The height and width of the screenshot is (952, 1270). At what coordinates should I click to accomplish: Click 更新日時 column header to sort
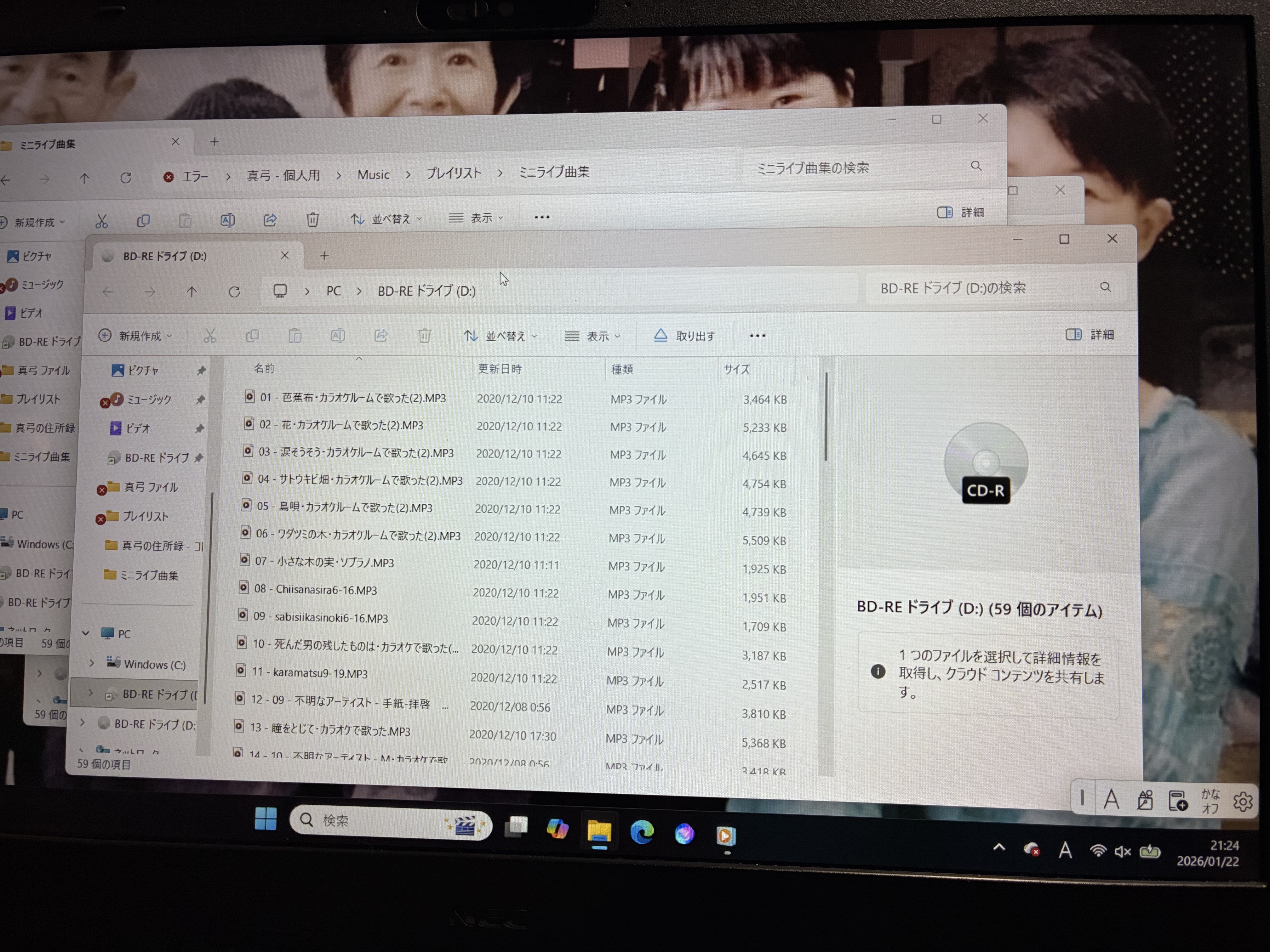point(500,369)
